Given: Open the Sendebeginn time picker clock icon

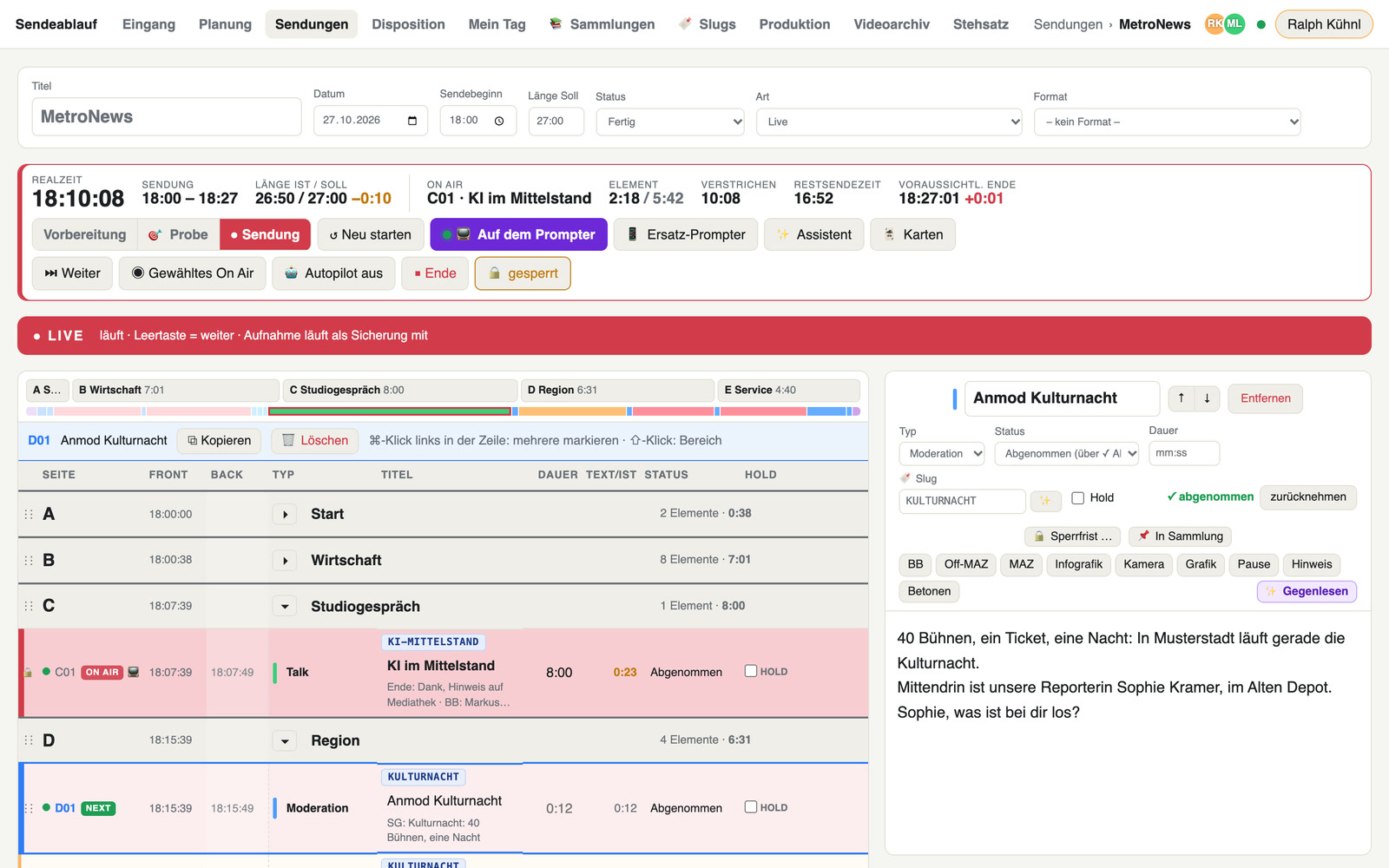Looking at the screenshot, I should coord(499,121).
